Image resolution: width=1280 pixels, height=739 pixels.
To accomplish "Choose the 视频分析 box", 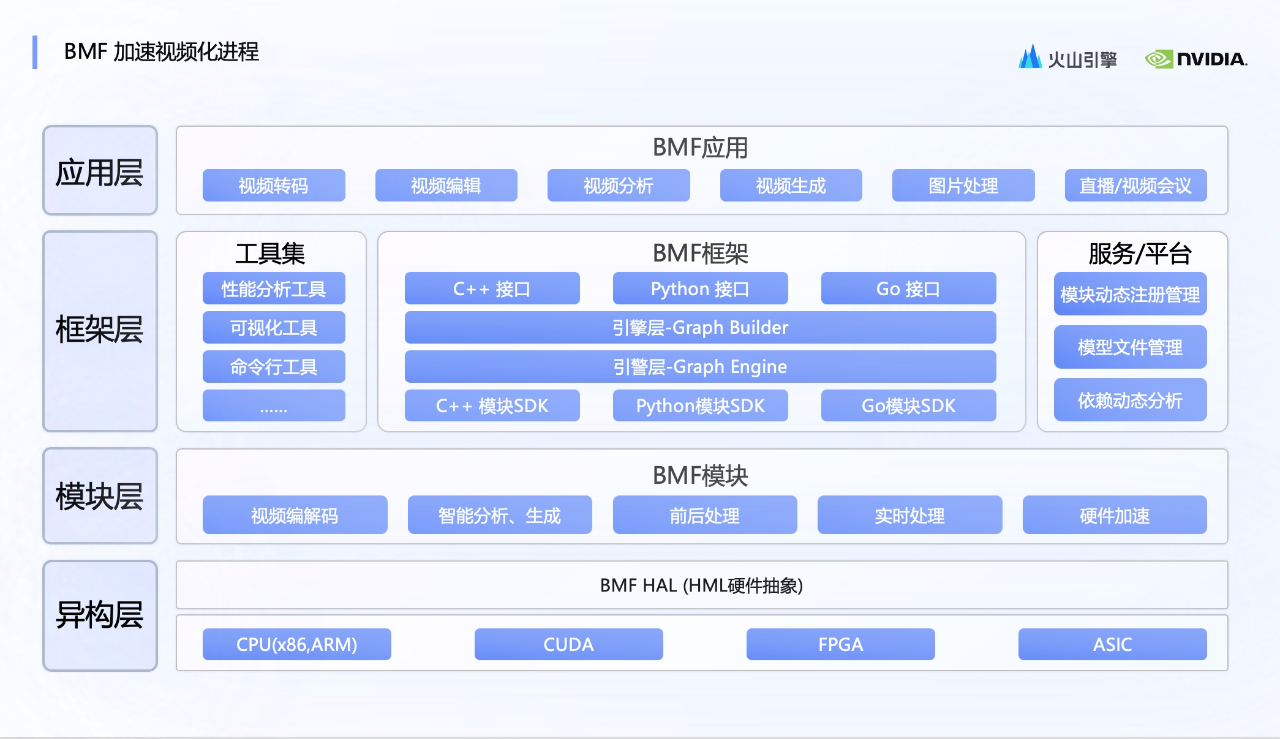I will (618, 186).
